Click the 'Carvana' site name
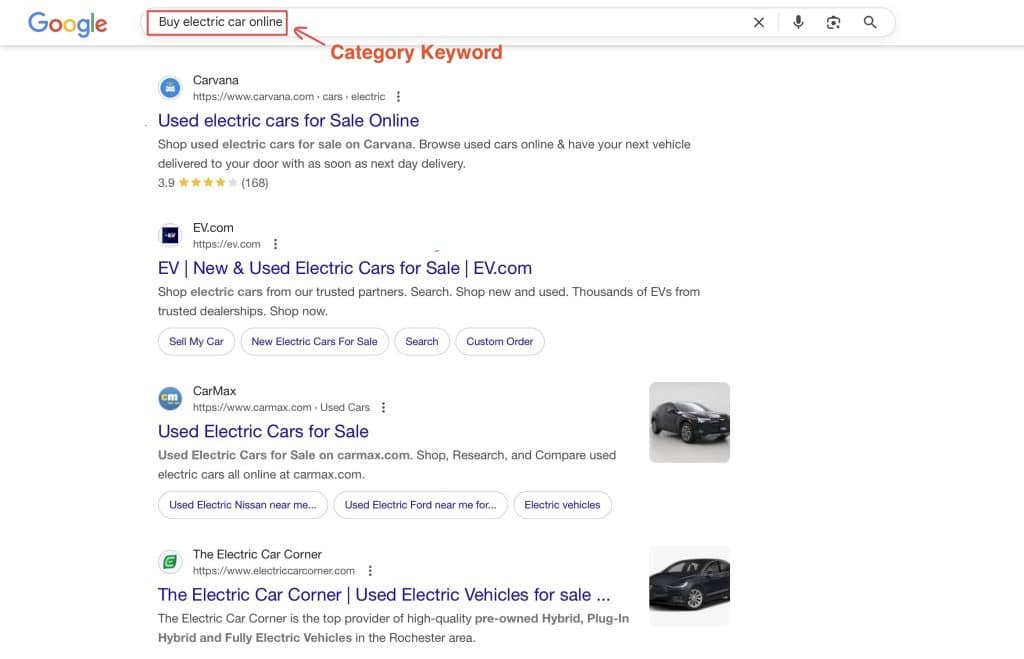The image size is (1024, 659). (216, 80)
